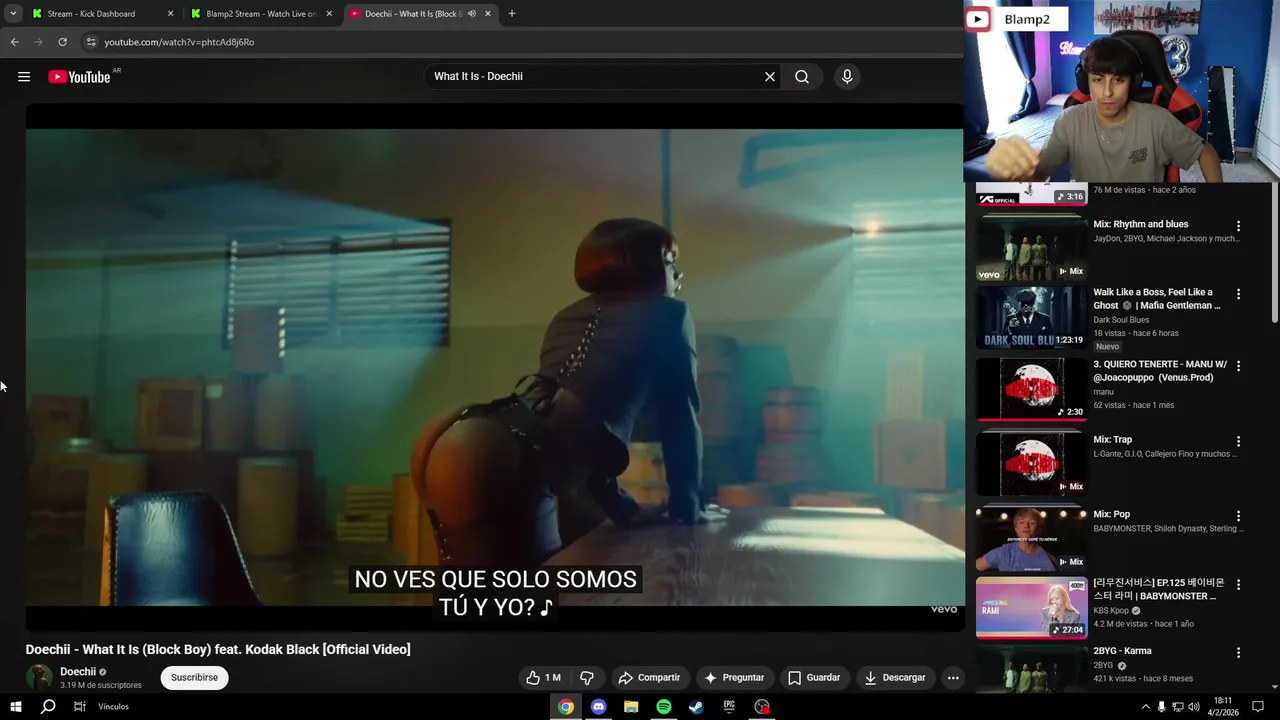Open the BABYMONSTER EP.125 thumbnail
Screen dimensions: 1280x720
coord(1031,607)
